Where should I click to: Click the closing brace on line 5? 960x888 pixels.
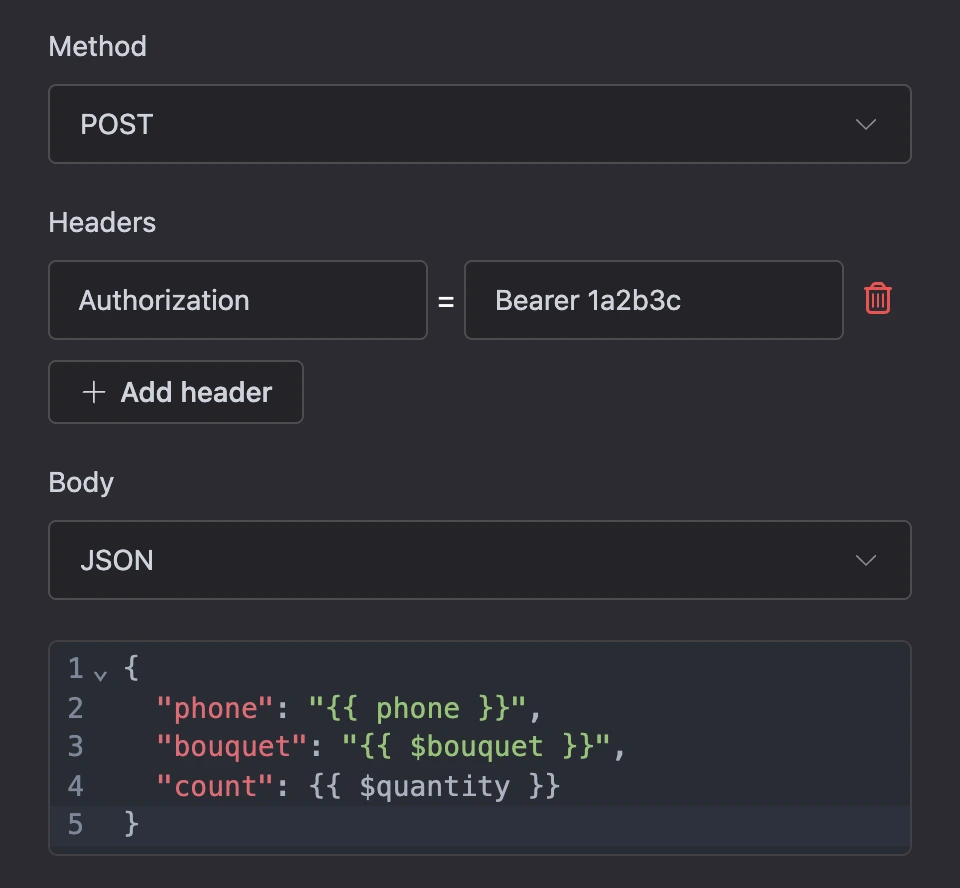(131, 824)
